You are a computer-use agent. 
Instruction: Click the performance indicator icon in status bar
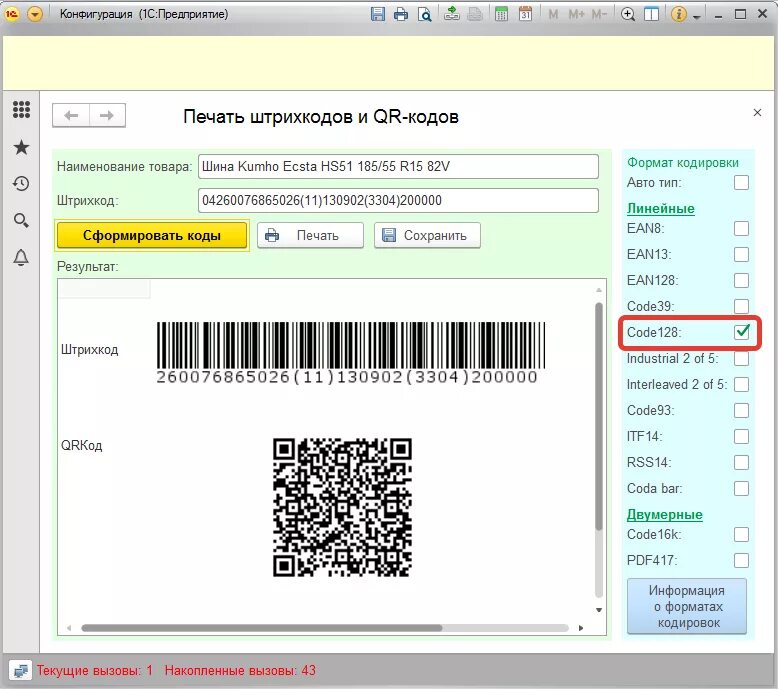(x=20, y=671)
